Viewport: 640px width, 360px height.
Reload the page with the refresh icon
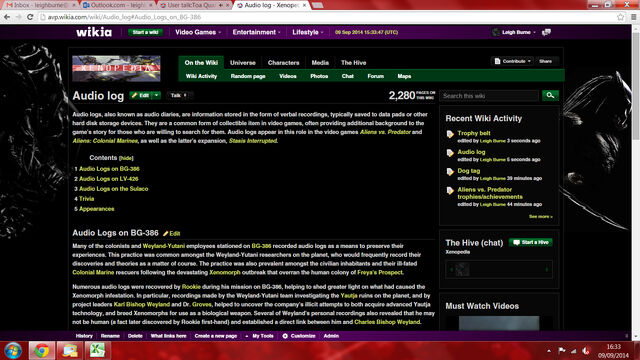(x=30, y=17)
